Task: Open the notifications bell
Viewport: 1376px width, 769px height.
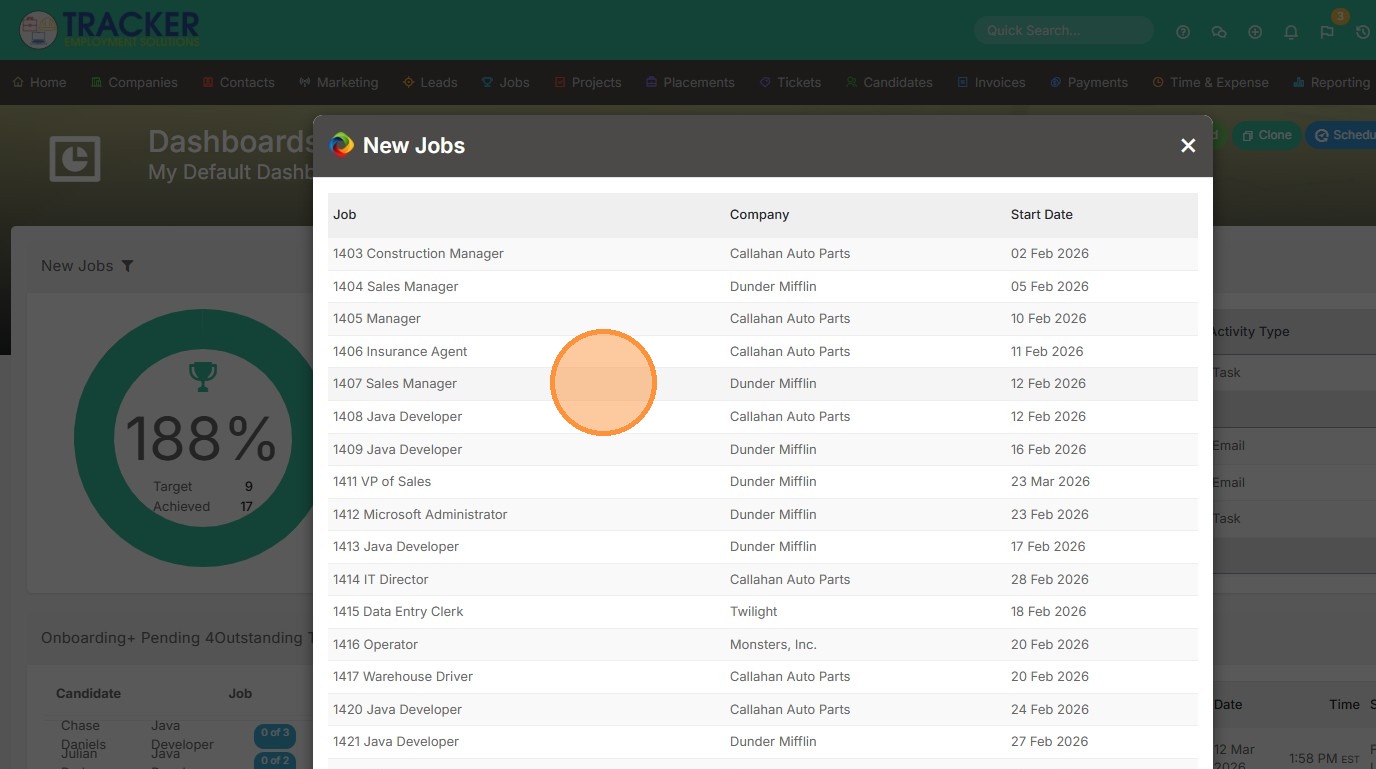Action: (x=1291, y=32)
